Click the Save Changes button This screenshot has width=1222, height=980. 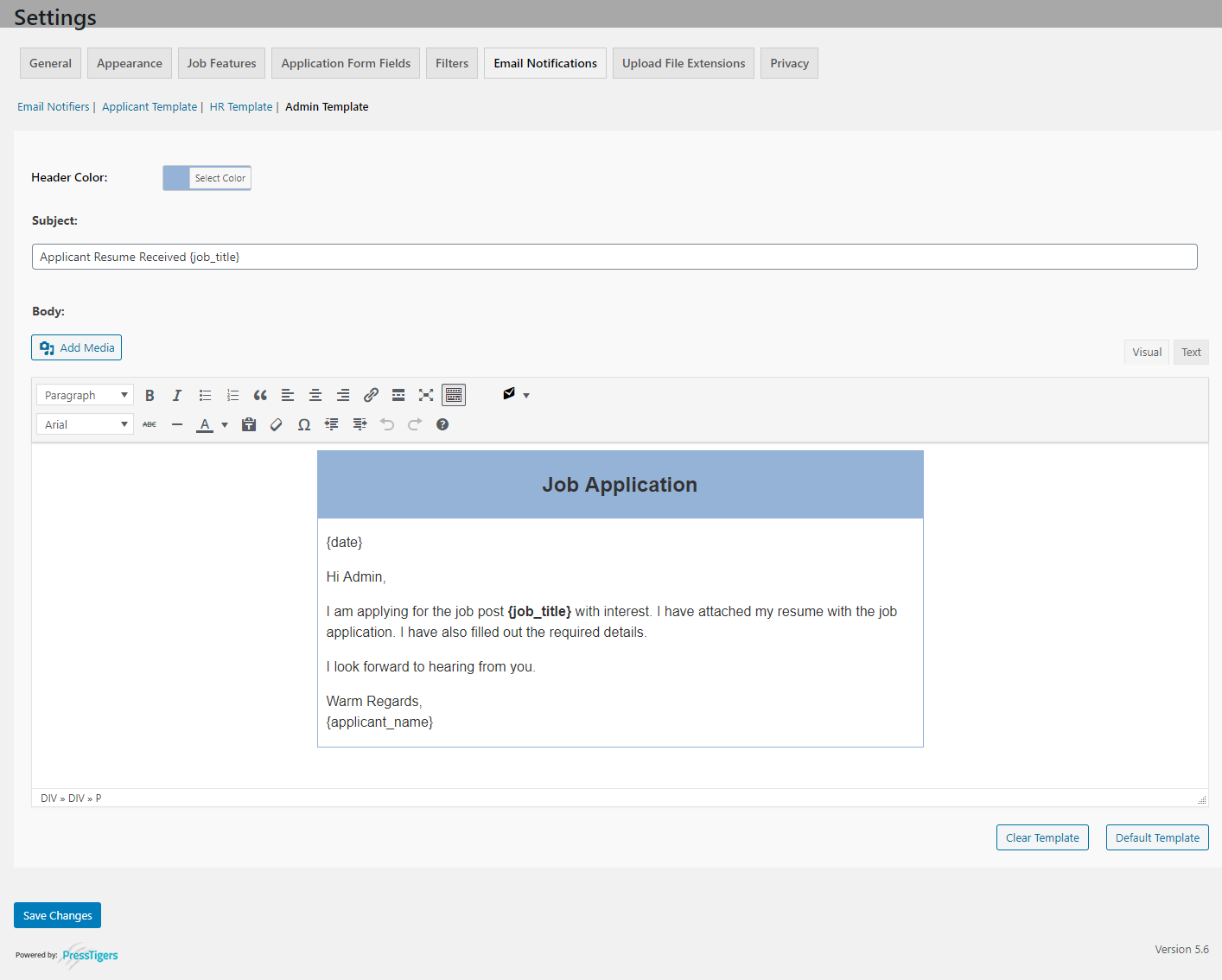(57, 914)
